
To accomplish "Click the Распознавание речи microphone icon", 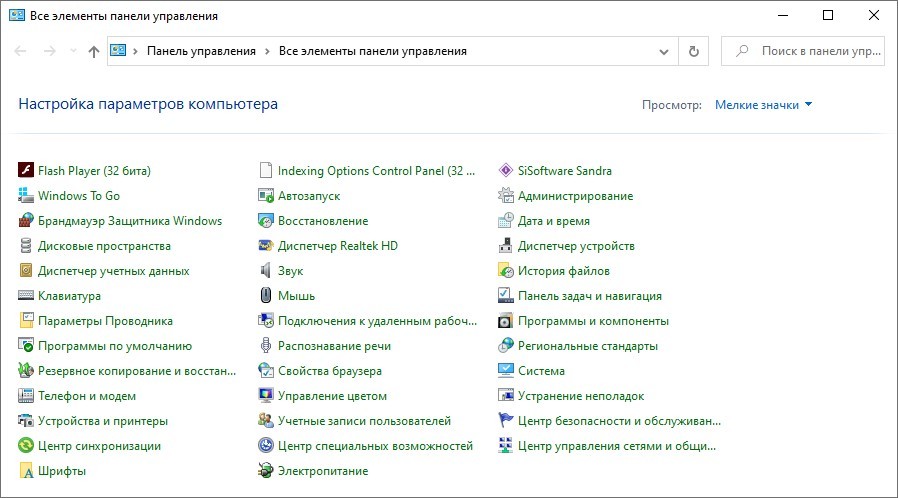I will 266,345.
